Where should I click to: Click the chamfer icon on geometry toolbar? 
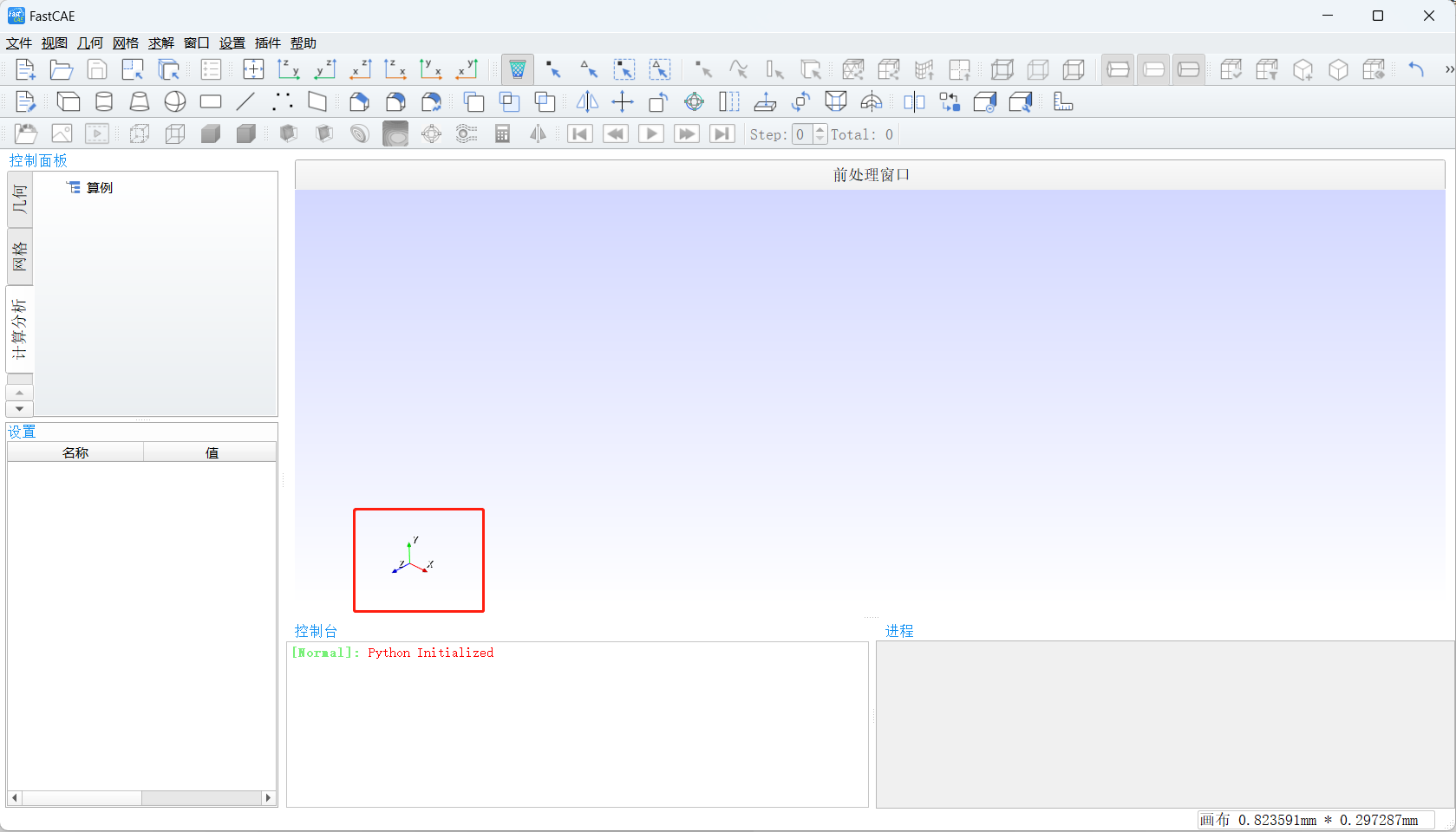[360, 102]
